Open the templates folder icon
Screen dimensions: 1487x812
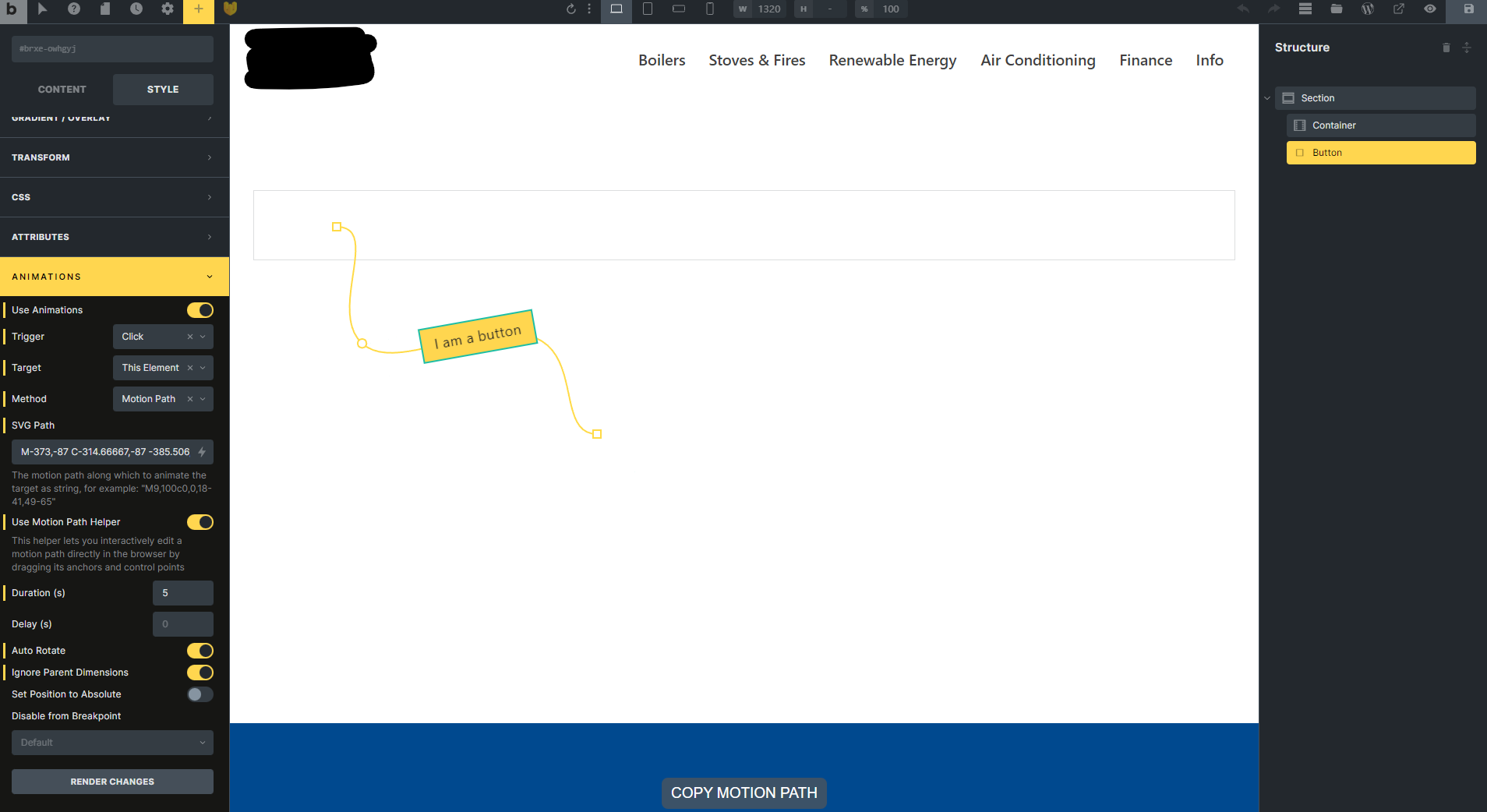[1337, 9]
